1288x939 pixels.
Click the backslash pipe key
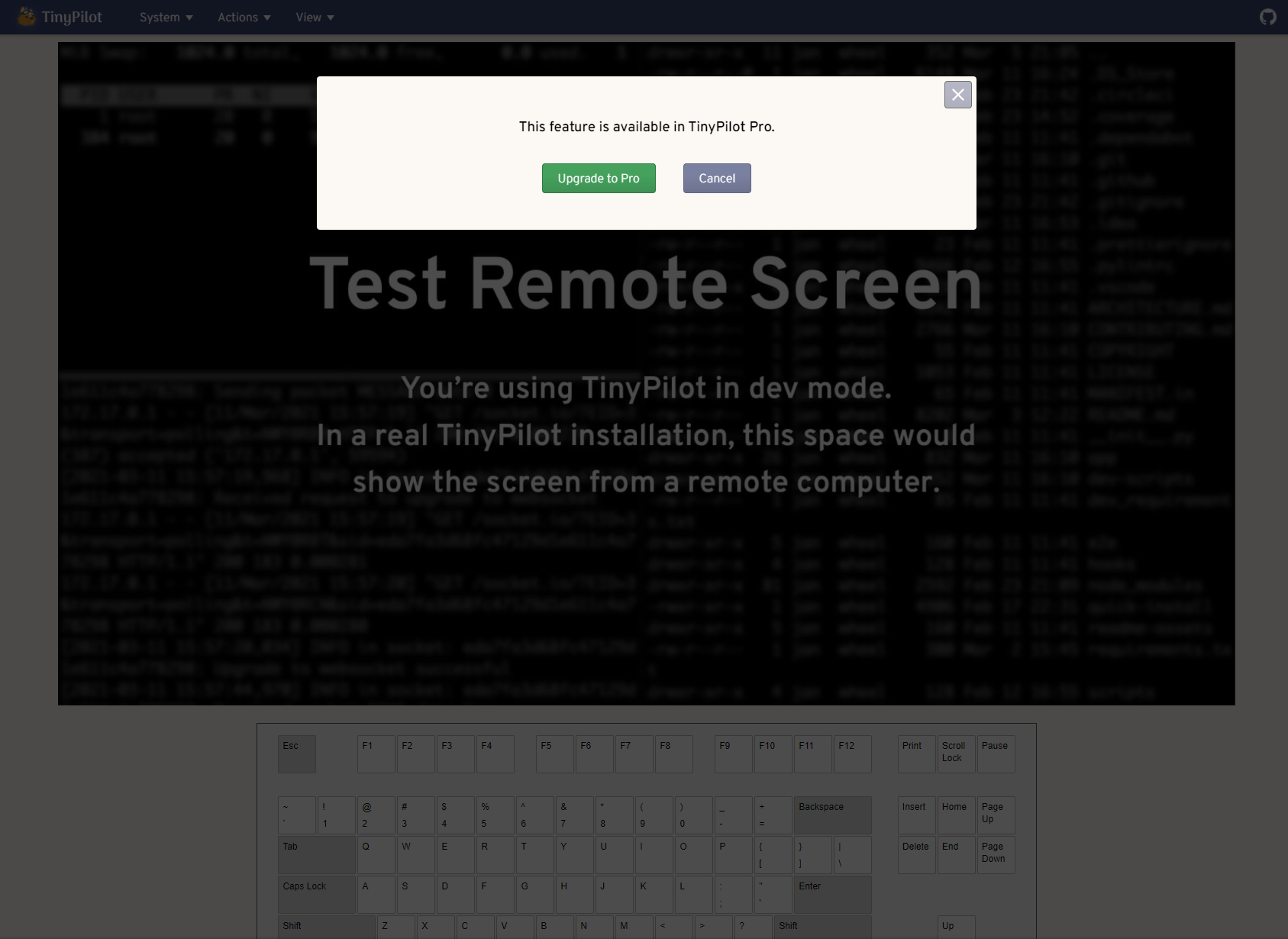click(x=853, y=855)
